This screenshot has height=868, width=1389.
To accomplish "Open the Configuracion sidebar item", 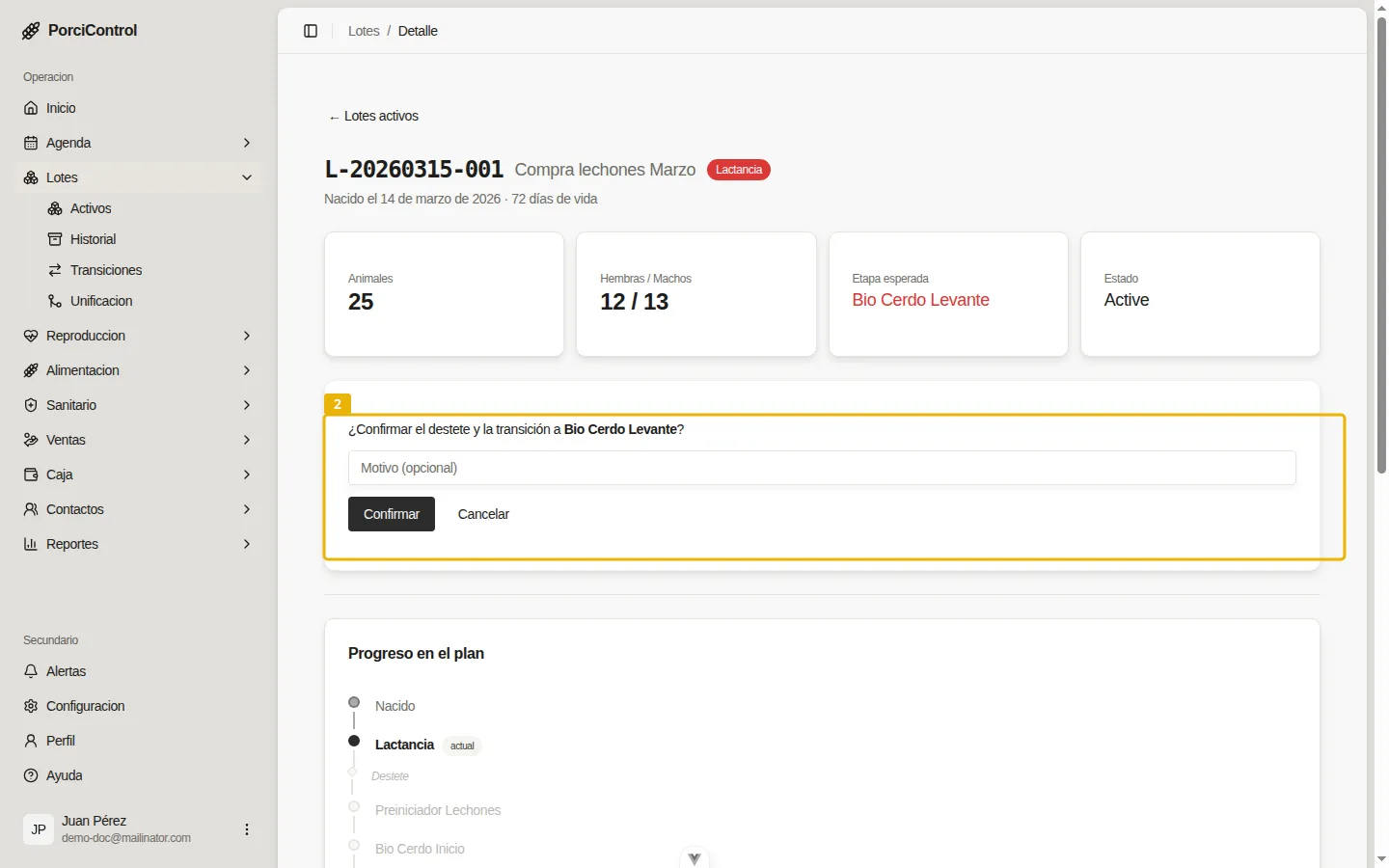I will pos(139,706).
